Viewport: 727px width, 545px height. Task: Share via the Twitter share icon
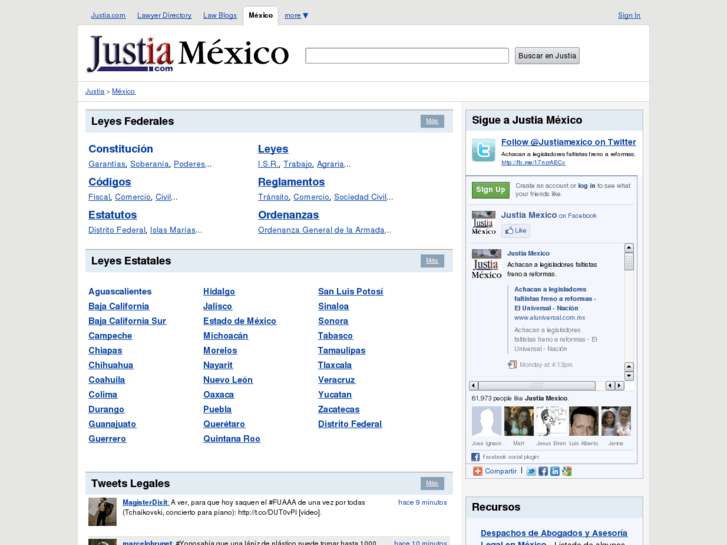click(x=531, y=471)
